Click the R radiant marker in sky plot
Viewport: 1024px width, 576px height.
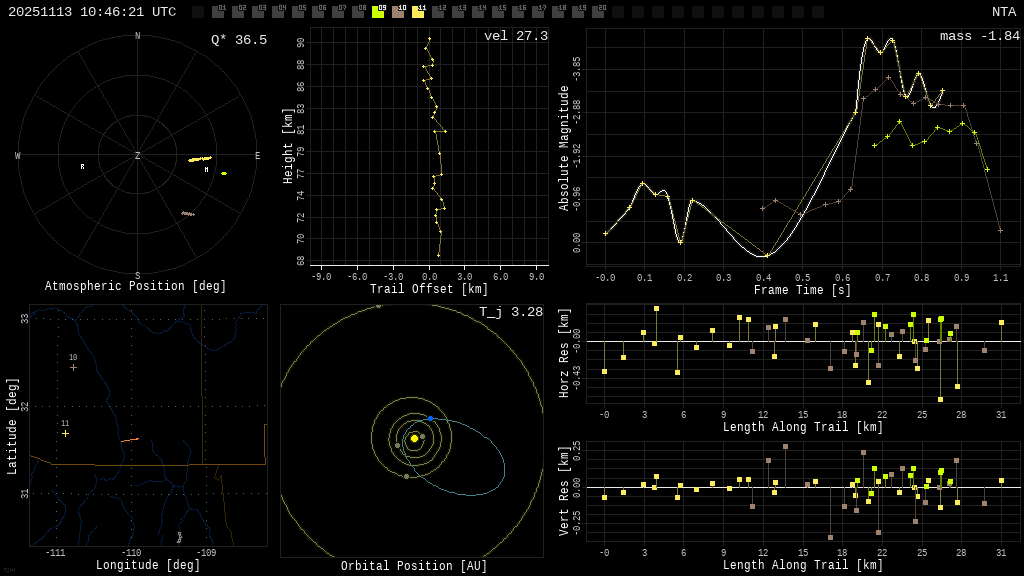[x=82, y=167]
